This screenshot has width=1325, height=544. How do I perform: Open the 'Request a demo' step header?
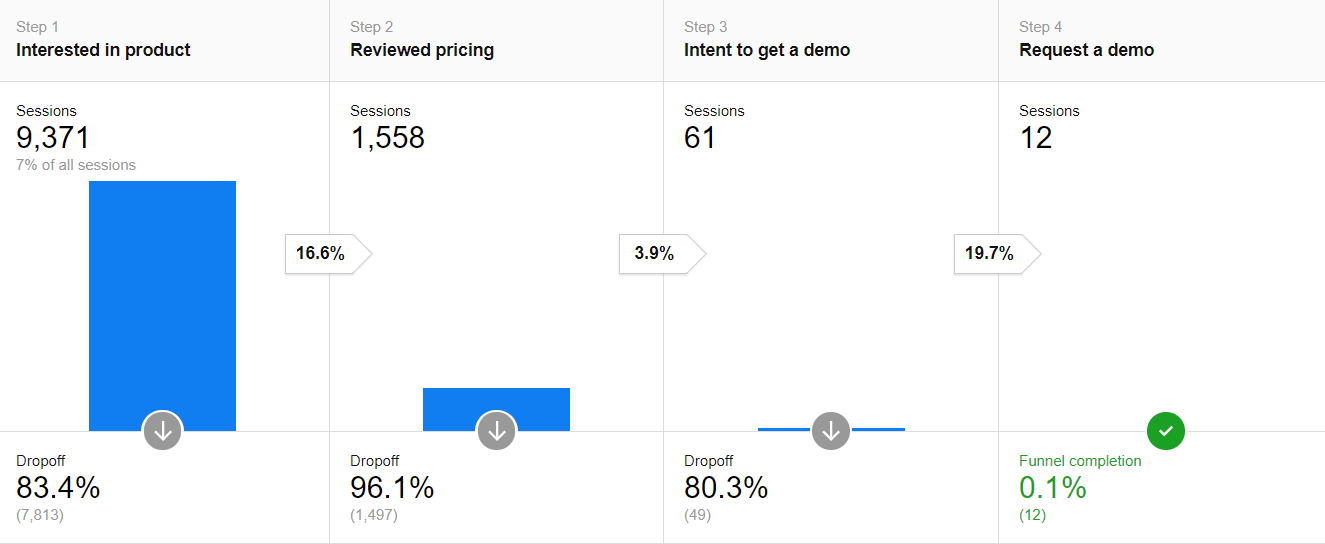tap(1086, 50)
